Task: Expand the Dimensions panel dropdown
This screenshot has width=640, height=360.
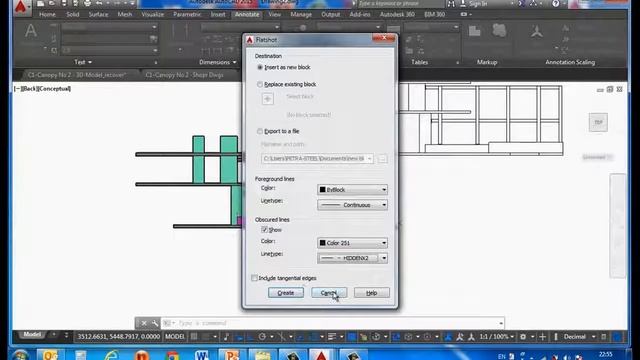Action: pyautogui.click(x=218, y=62)
